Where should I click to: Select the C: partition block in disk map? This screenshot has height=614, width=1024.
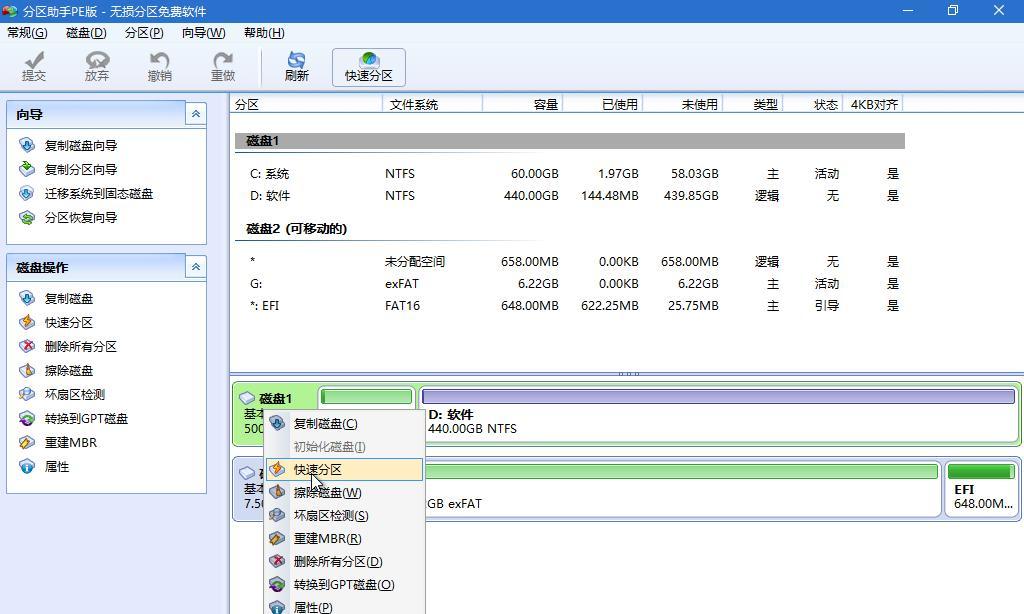(x=366, y=396)
